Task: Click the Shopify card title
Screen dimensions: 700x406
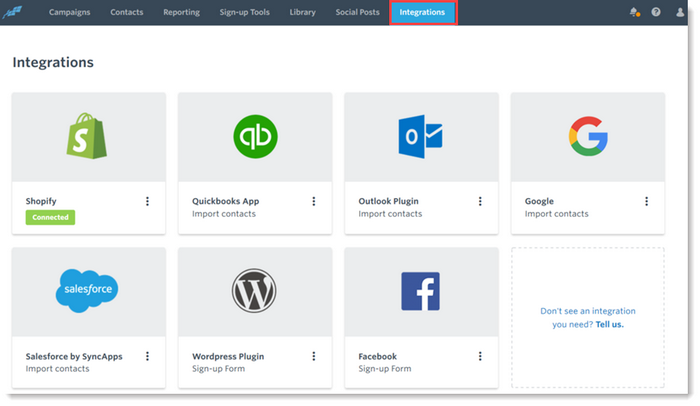Action: [41, 201]
